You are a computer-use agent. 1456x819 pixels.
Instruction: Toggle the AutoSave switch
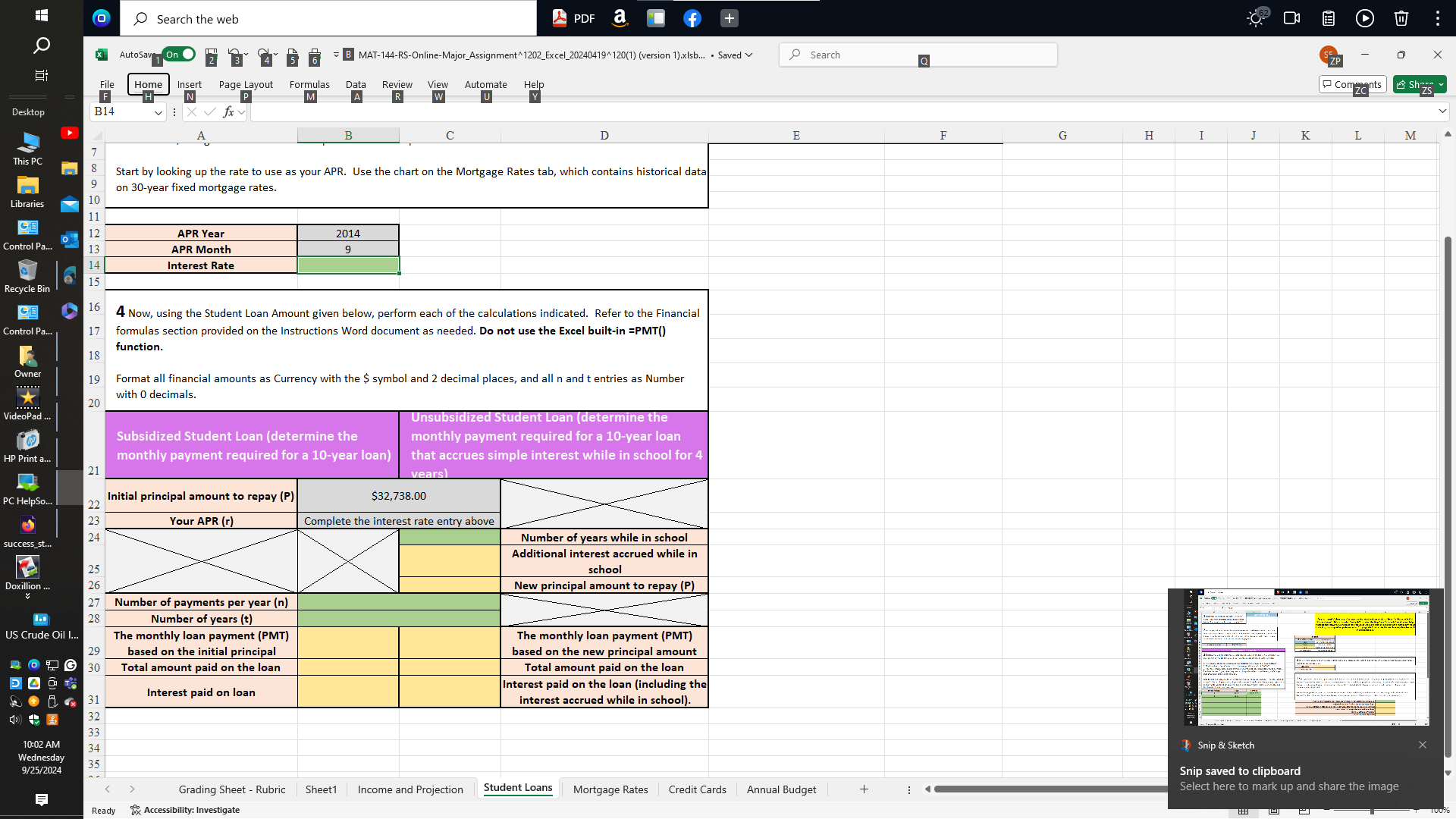point(179,55)
